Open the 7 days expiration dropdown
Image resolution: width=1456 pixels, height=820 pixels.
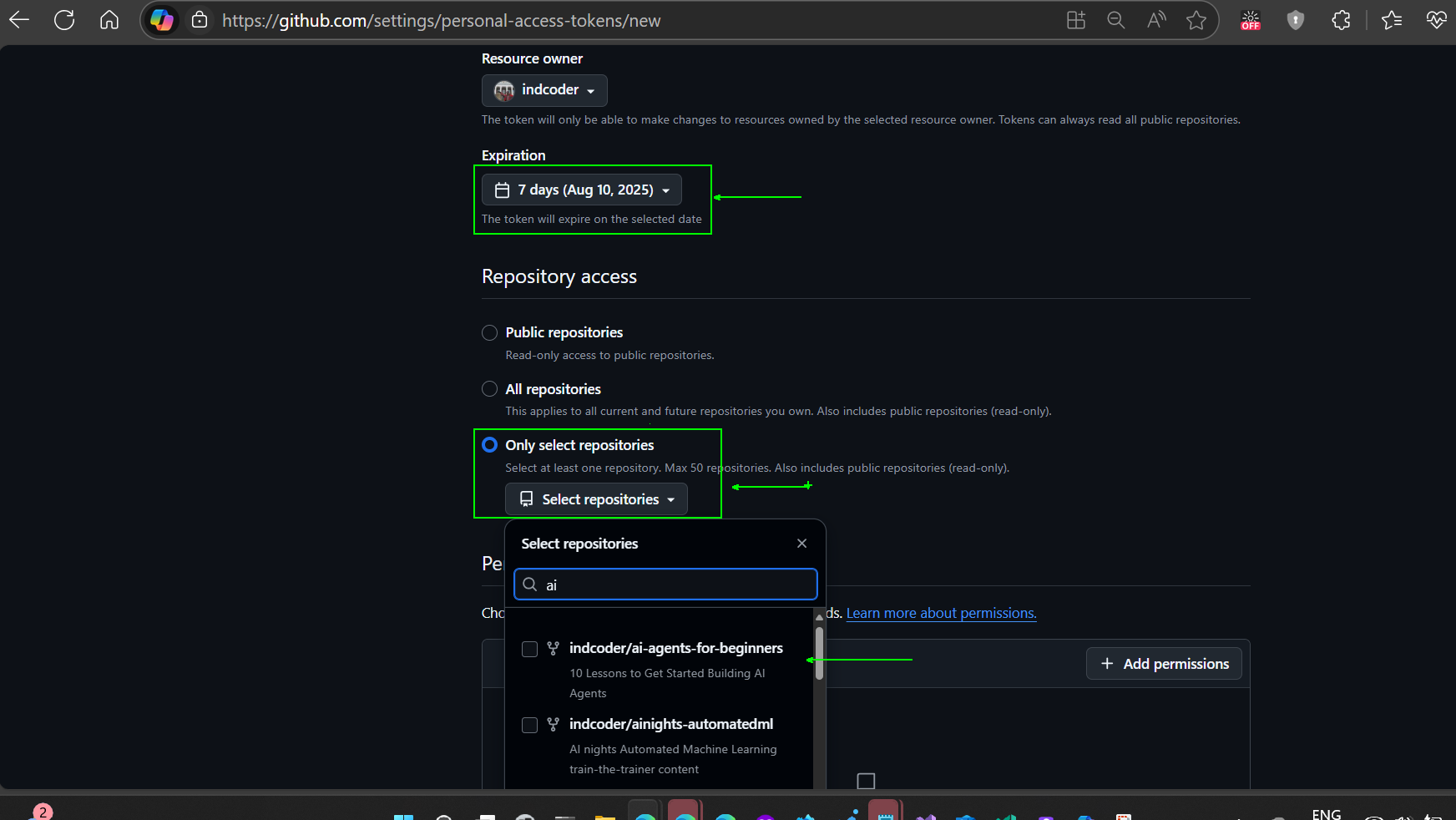point(581,190)
